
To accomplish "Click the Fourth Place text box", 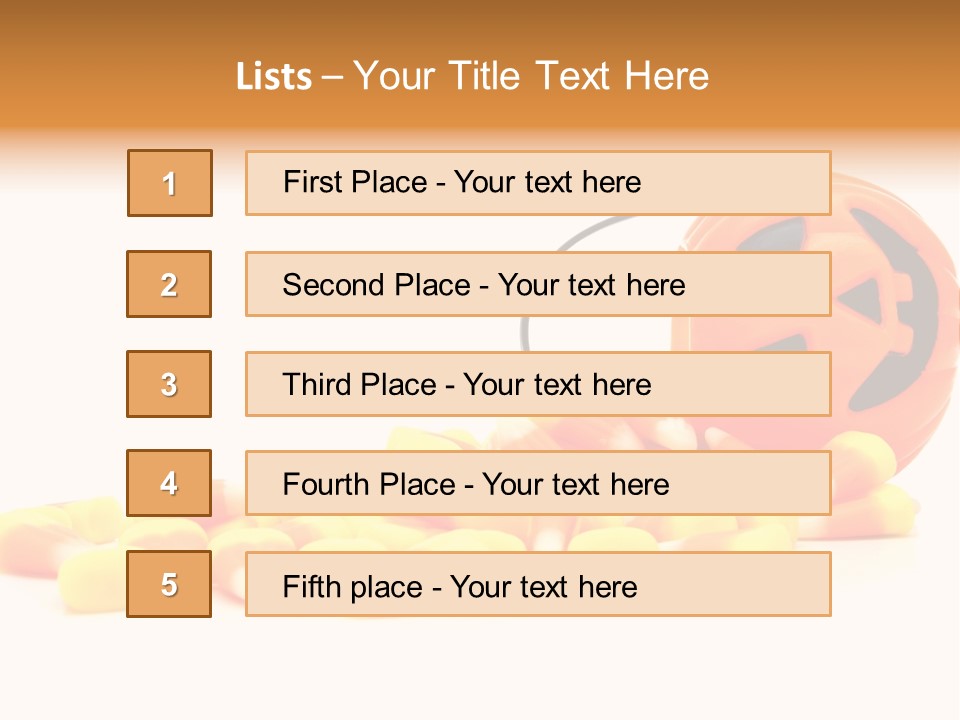I will click(x=538, y=484).
